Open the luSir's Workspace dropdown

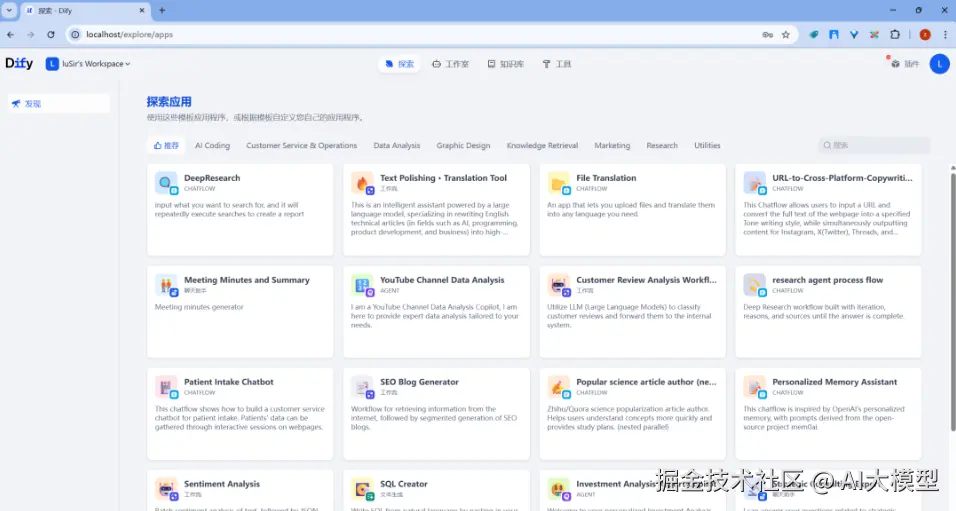88,63
